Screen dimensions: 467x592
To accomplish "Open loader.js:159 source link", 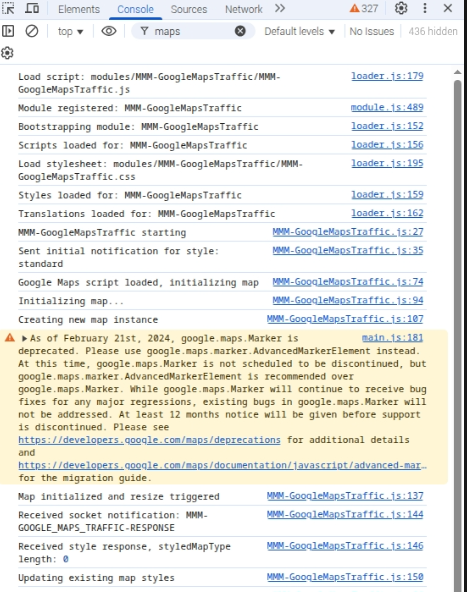I will 387,194.
